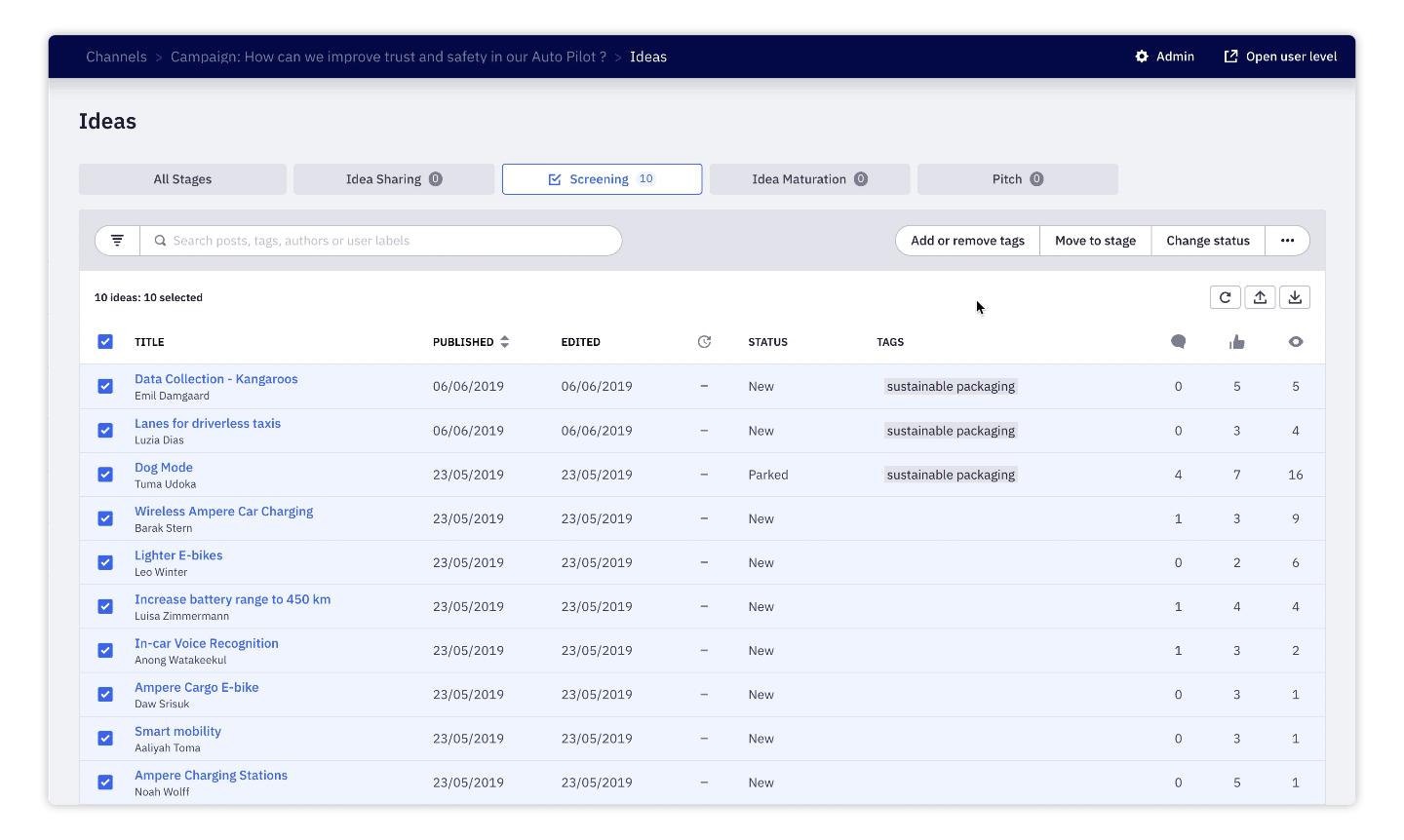Viewport: 1404px width, 840px height.
Task: Switch to the Idea Maturation tab
Action: 809,179
